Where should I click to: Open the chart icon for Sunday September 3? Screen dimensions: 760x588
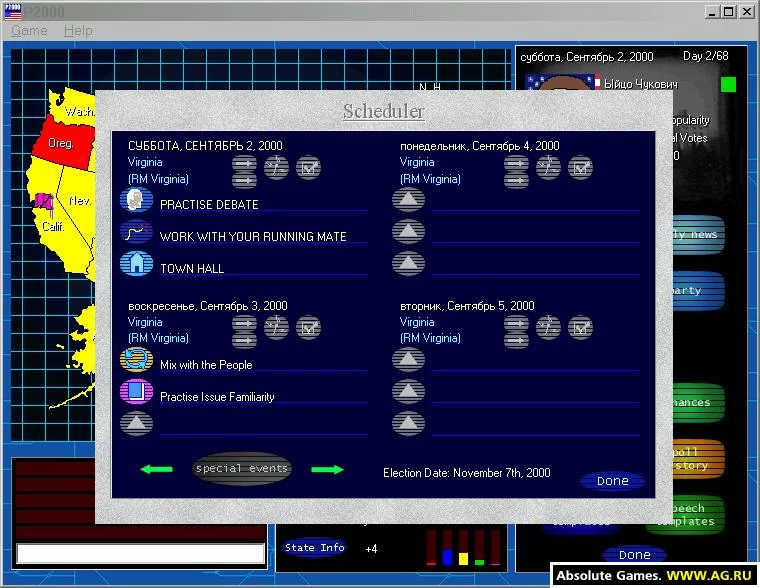(276, 327)
